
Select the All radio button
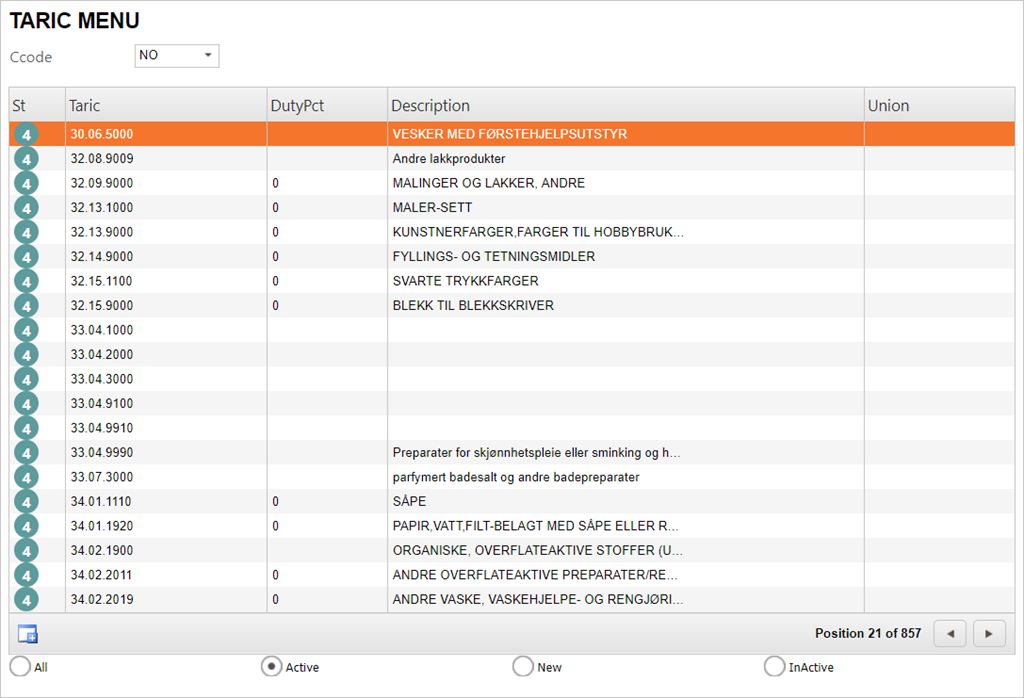tap(20, 666)
